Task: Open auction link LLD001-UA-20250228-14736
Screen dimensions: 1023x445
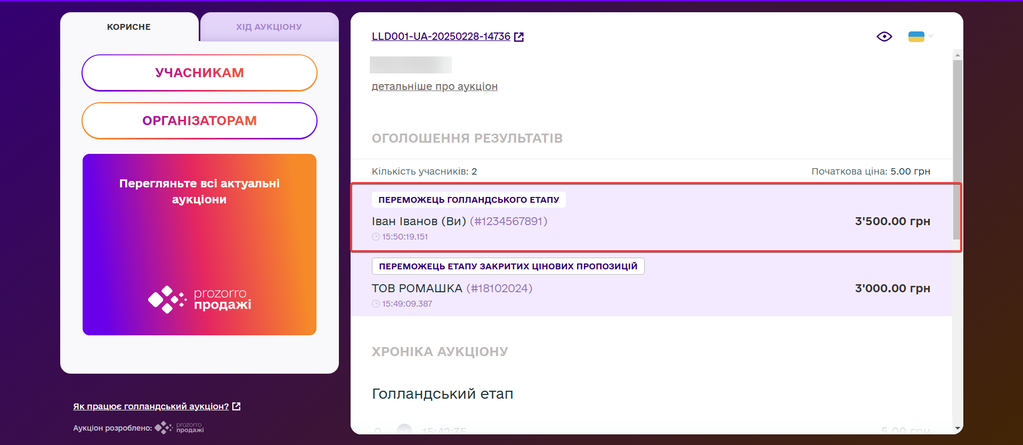Action: pyautogui.click(x=441, y=37)
